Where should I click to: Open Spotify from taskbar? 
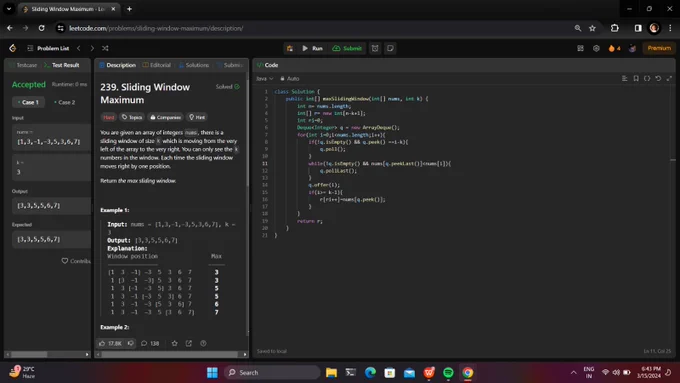tap(448, 373)
